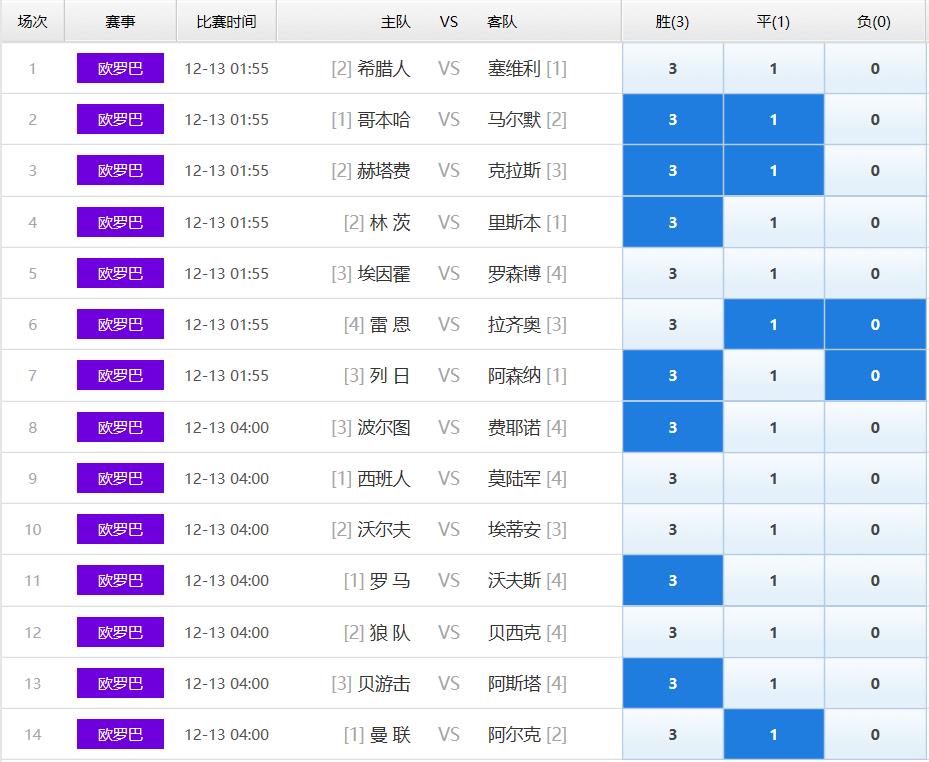Open away team 里斯本 link
The width and height of the screenshot is (929, 762).
(x=514, y=222)
